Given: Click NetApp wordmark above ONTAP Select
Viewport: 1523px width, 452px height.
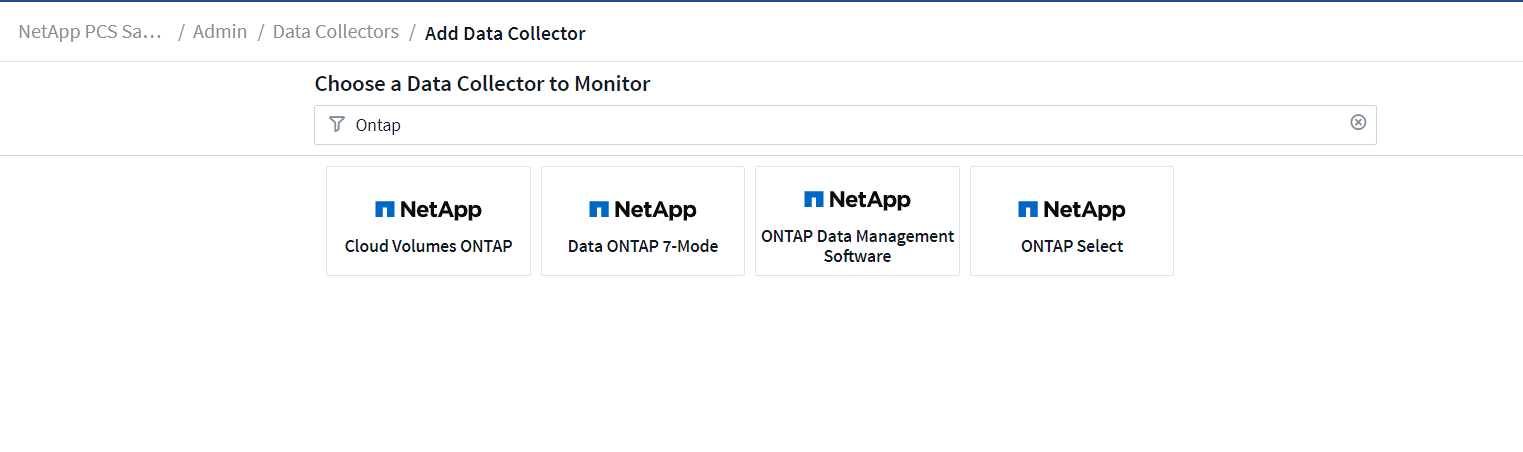Looking at the screenshot, I should click(1084, 210).
